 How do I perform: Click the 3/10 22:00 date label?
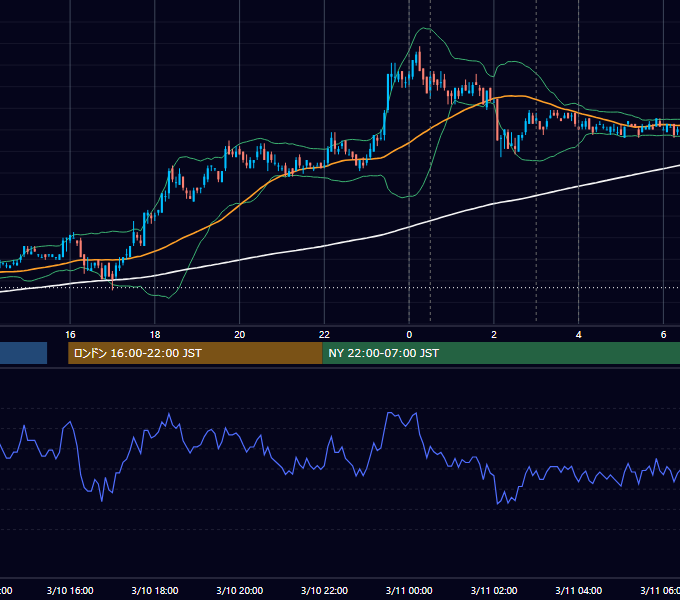coord(324,590)
